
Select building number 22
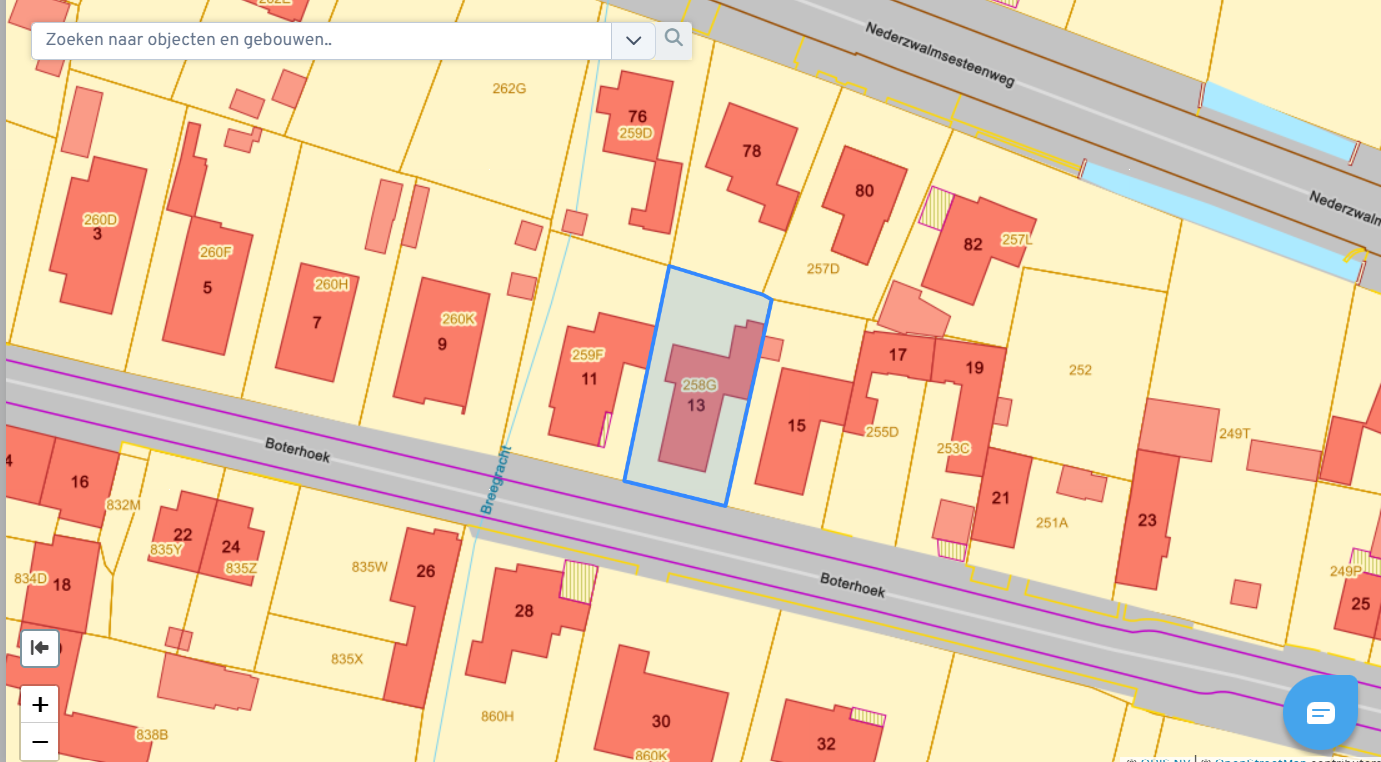(182, 534)
